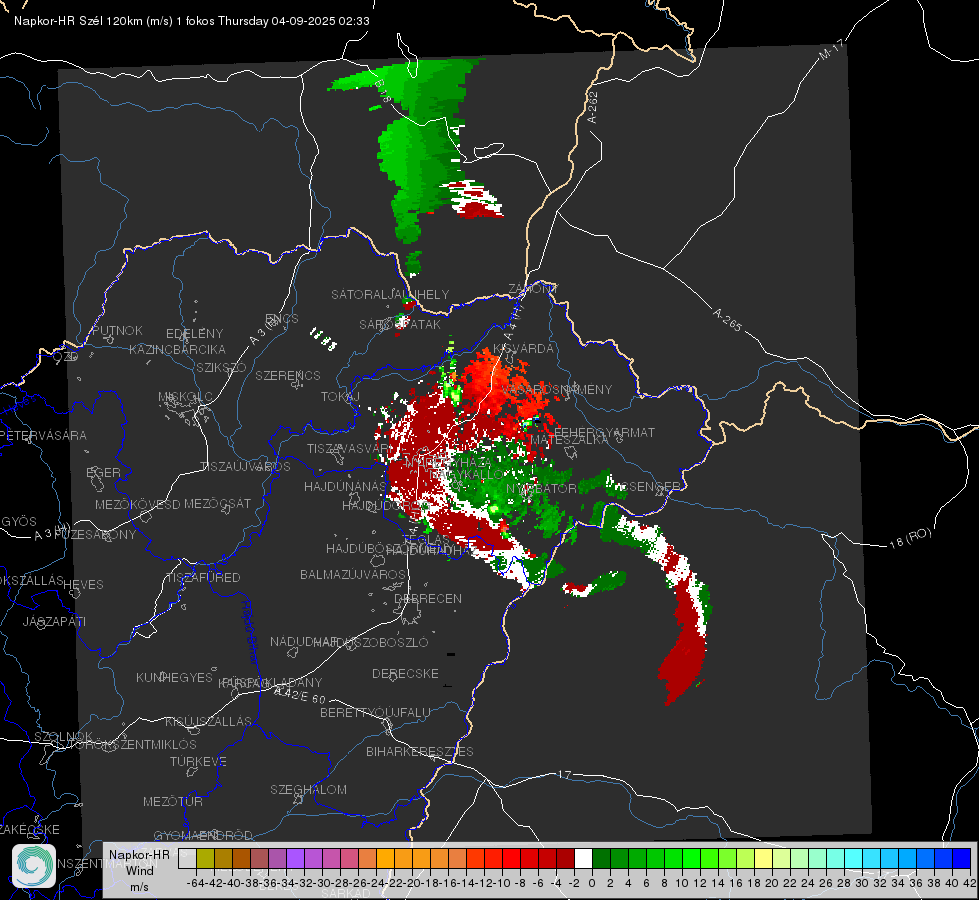Select the PUTNOK label
Viewport: 979px width, 900px height.
tap(117, 330)
